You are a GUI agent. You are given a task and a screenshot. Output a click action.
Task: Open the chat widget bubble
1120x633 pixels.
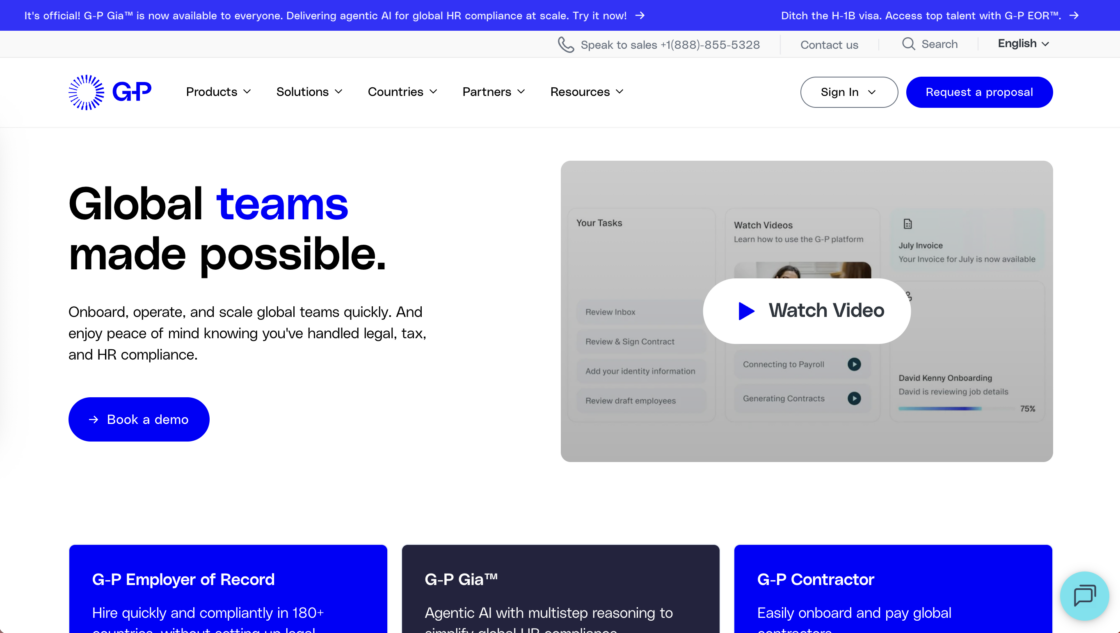pyautogui.click(x=1085, y=597)
